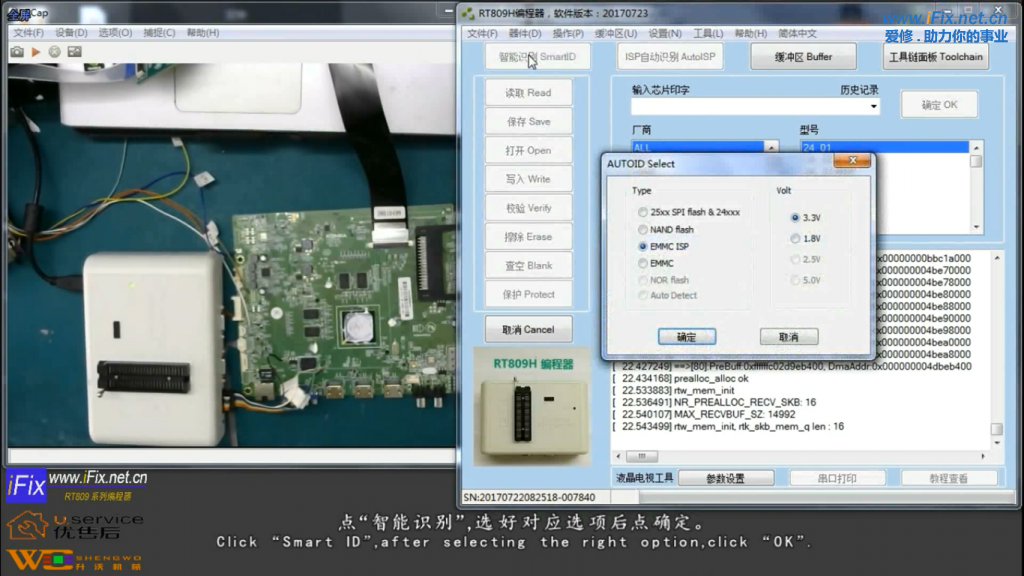Click the image display icon in capture toolbar
Image resolution: width=1024 pixels, height=576 pixels.
[x=74, y=52]
